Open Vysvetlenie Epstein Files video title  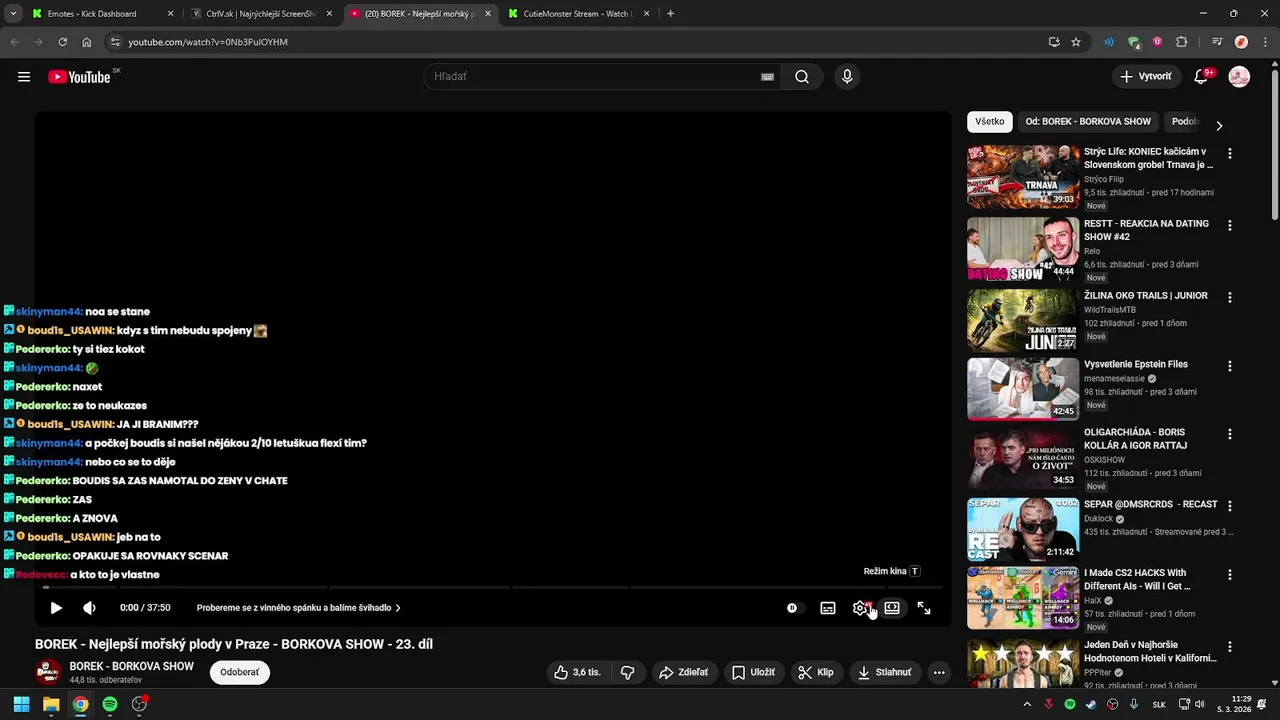point(1136,365)
